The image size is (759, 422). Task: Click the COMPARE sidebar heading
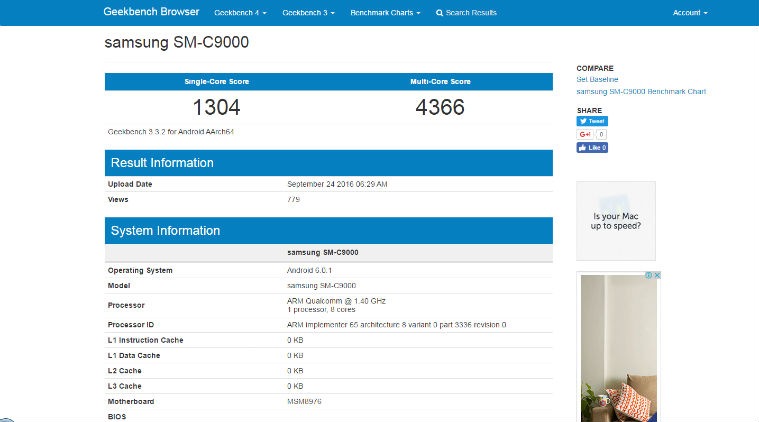(595, 68)
